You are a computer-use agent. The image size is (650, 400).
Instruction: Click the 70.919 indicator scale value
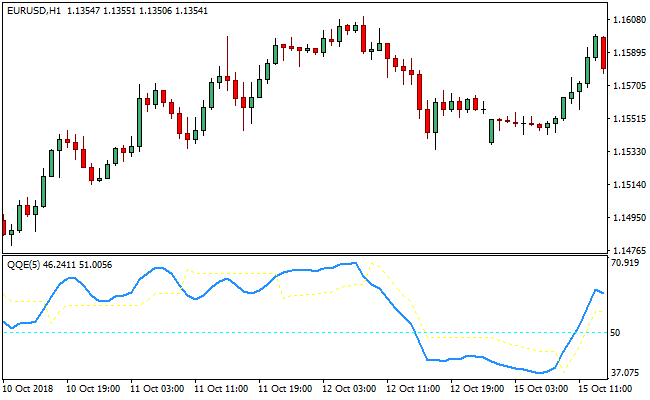coord(625,262)
